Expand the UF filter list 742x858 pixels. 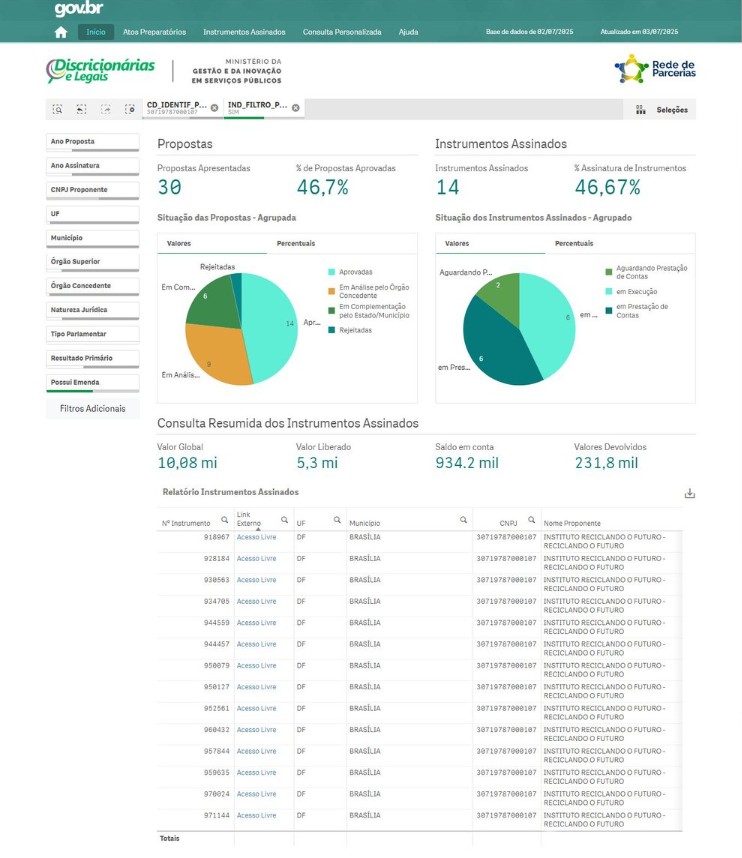92,214
